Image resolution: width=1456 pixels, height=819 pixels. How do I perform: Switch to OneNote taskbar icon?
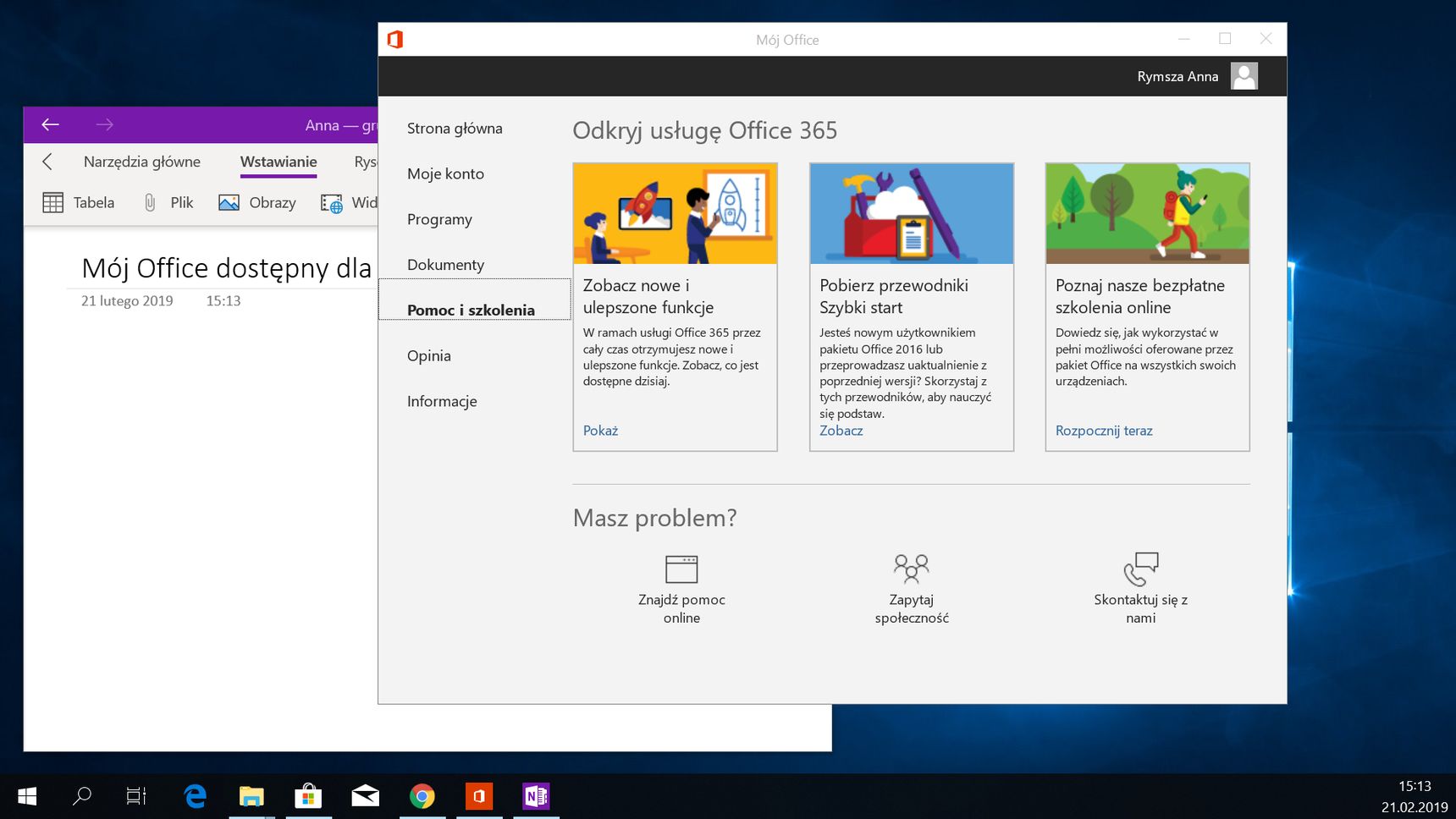pyautogui.click(x=536, y=796)
